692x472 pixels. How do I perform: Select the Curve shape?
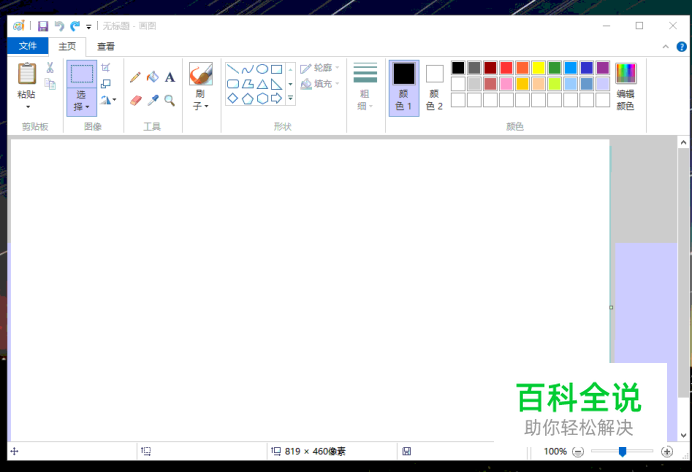point(248,69)
